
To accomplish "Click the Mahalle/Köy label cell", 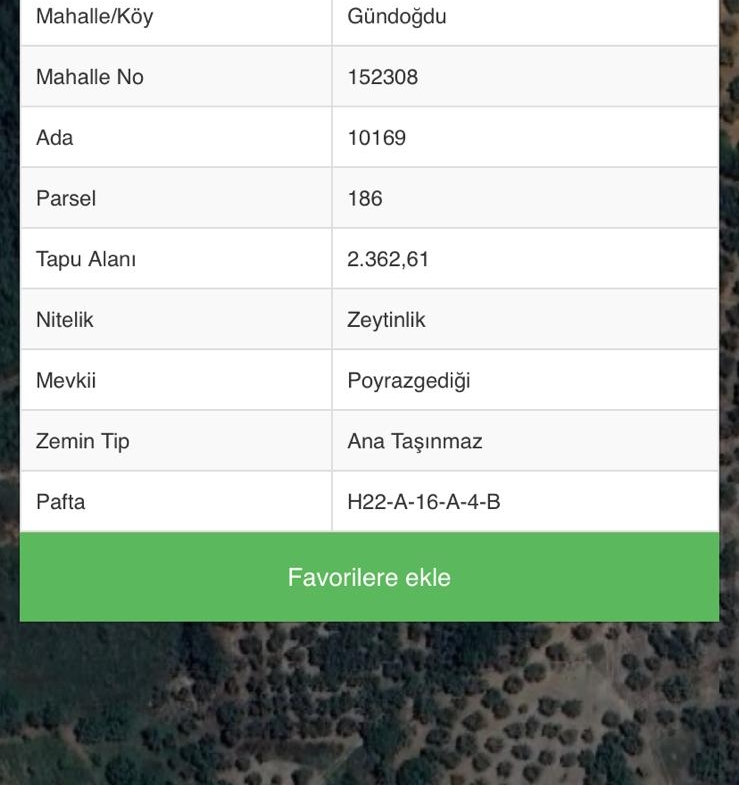I will (x=94, y=17).
